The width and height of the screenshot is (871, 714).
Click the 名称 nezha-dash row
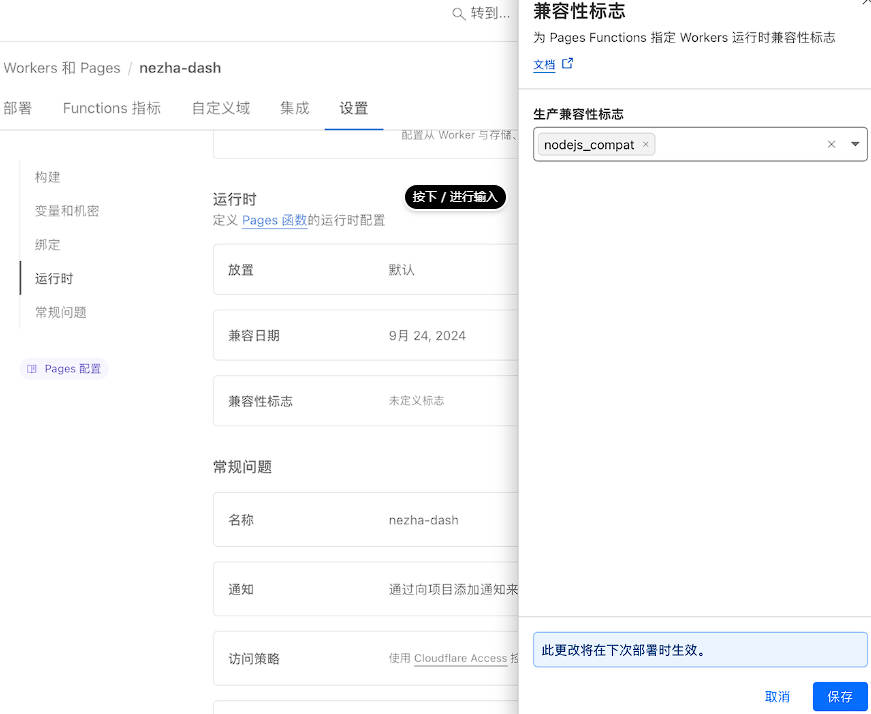(366, 520)
